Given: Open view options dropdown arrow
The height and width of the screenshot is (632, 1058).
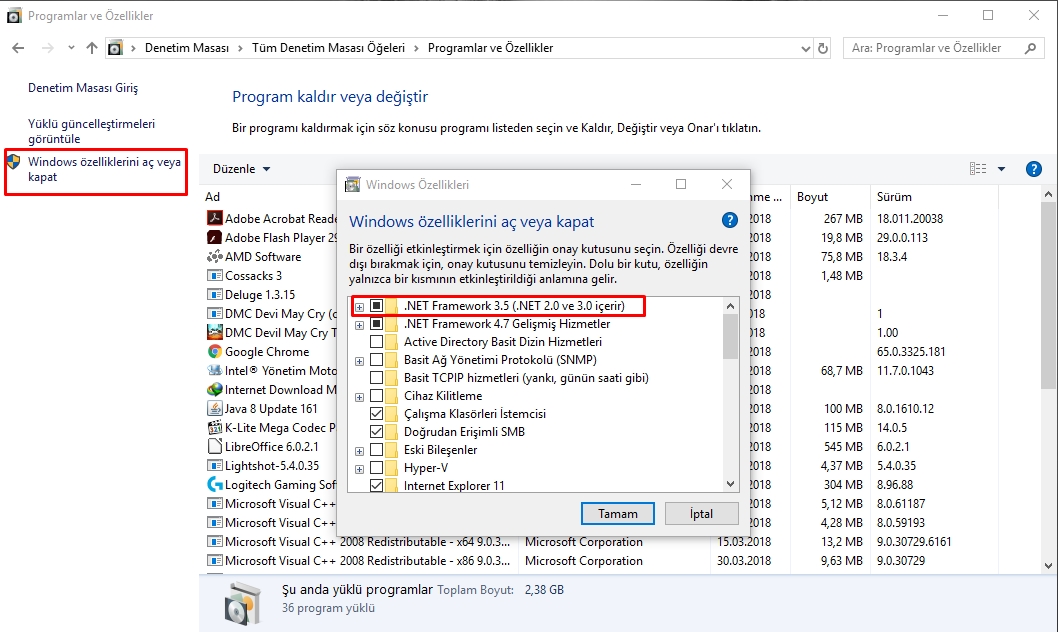Looking at the screenshot, I should [1001, 169].
